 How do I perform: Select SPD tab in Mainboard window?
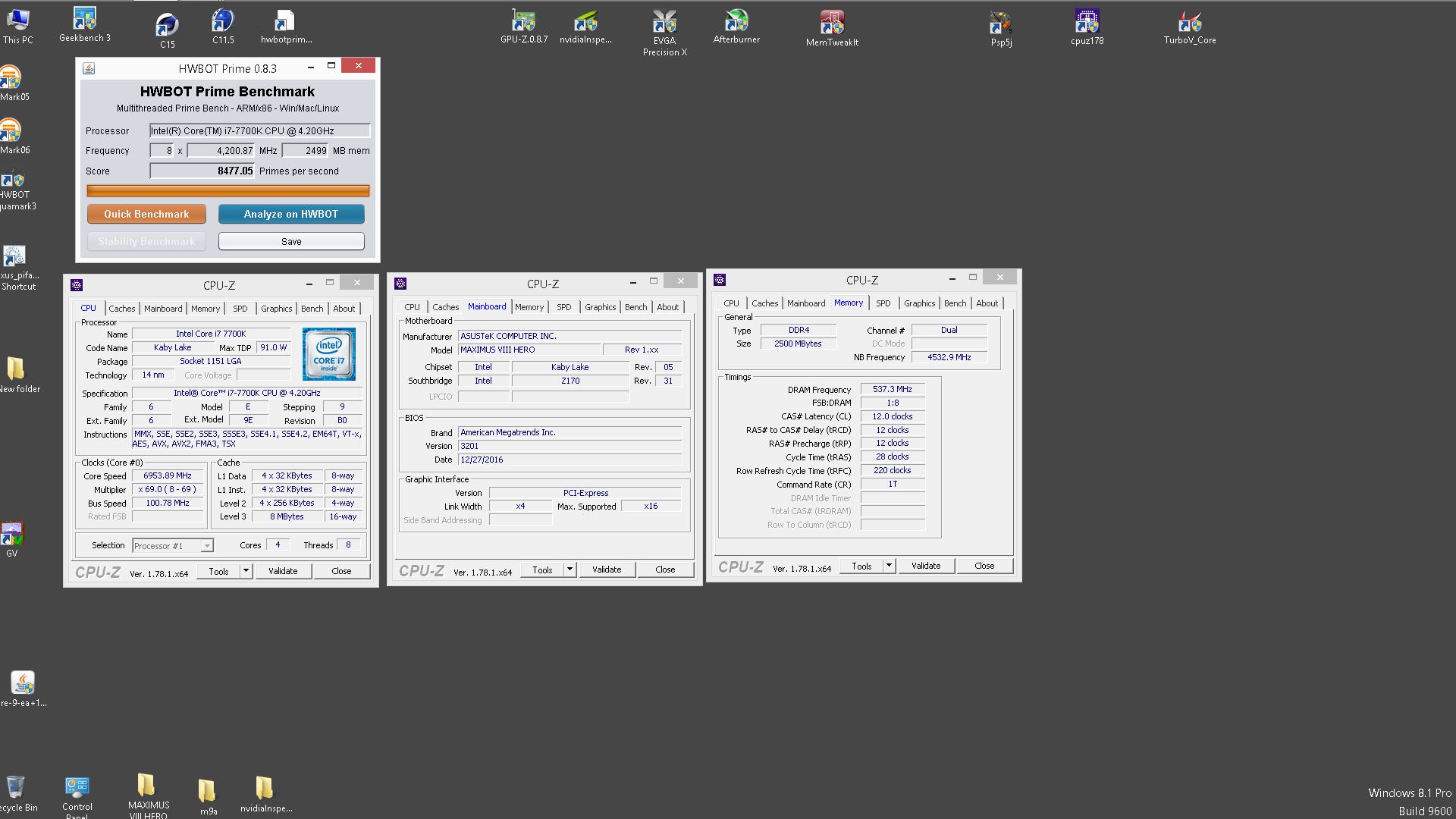[x=563, y=307]
